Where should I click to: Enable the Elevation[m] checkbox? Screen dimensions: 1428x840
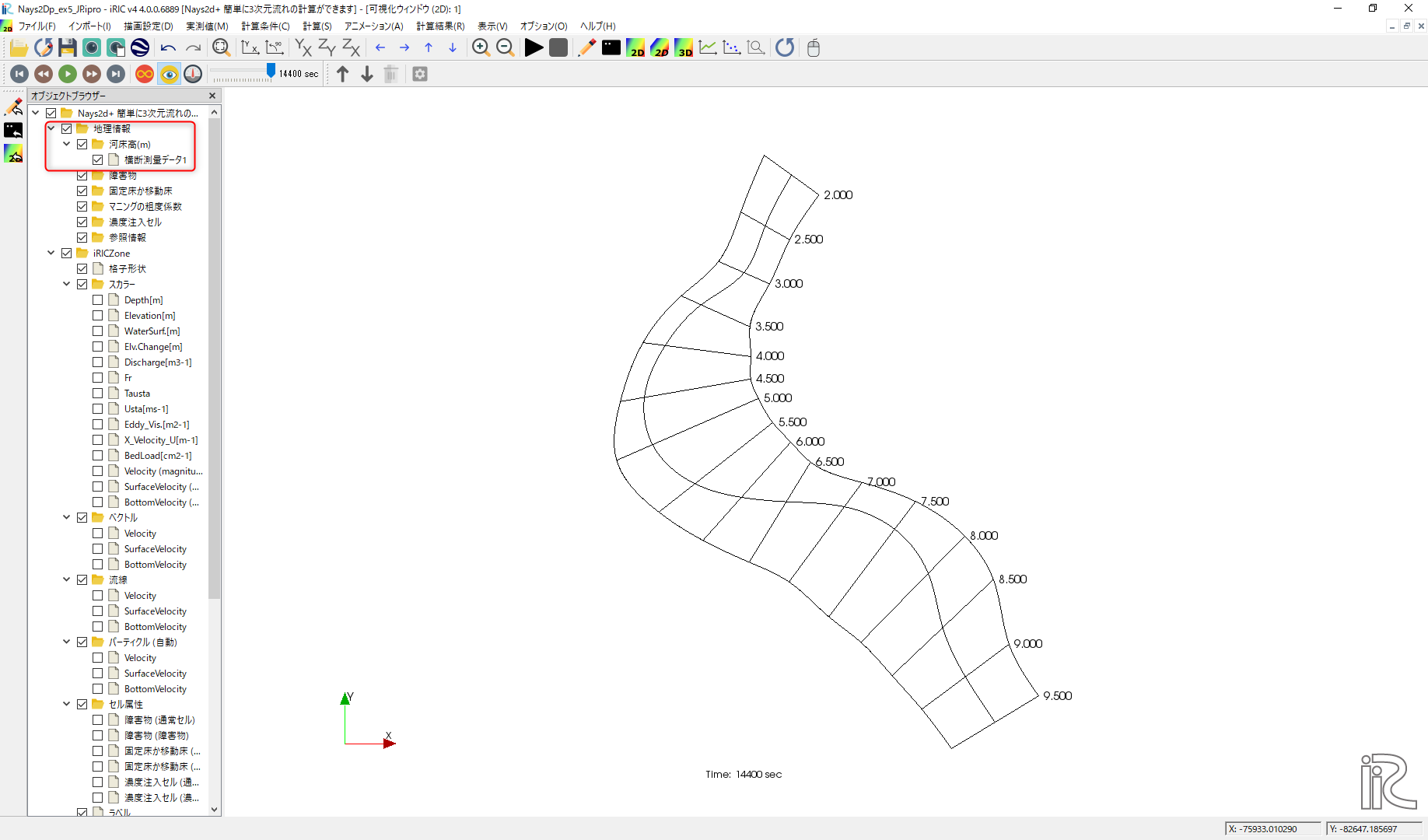(x=98, y=316)
